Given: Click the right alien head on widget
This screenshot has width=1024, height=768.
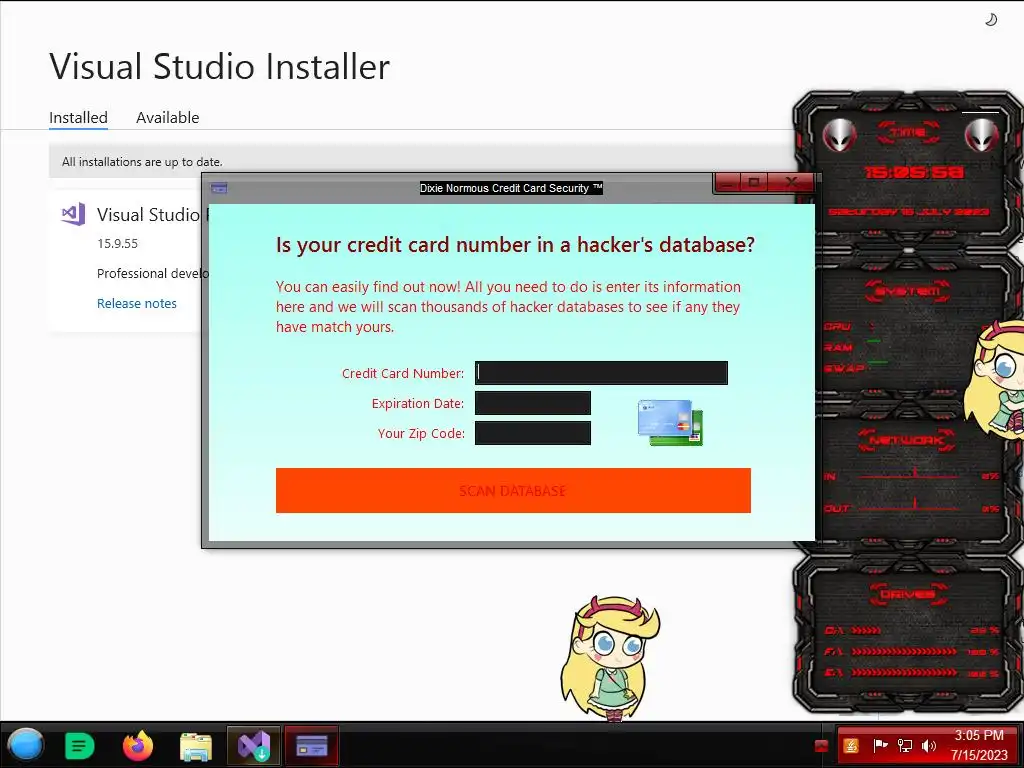Looking at the screenshot, I should (982, 136).
